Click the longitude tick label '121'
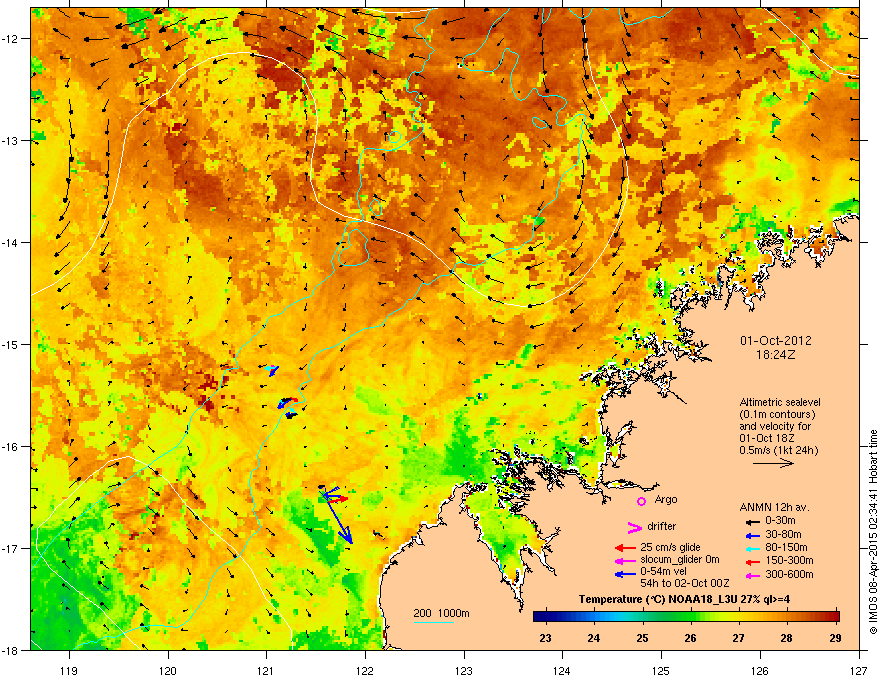The image size is (880, 680). click(266, 671)
